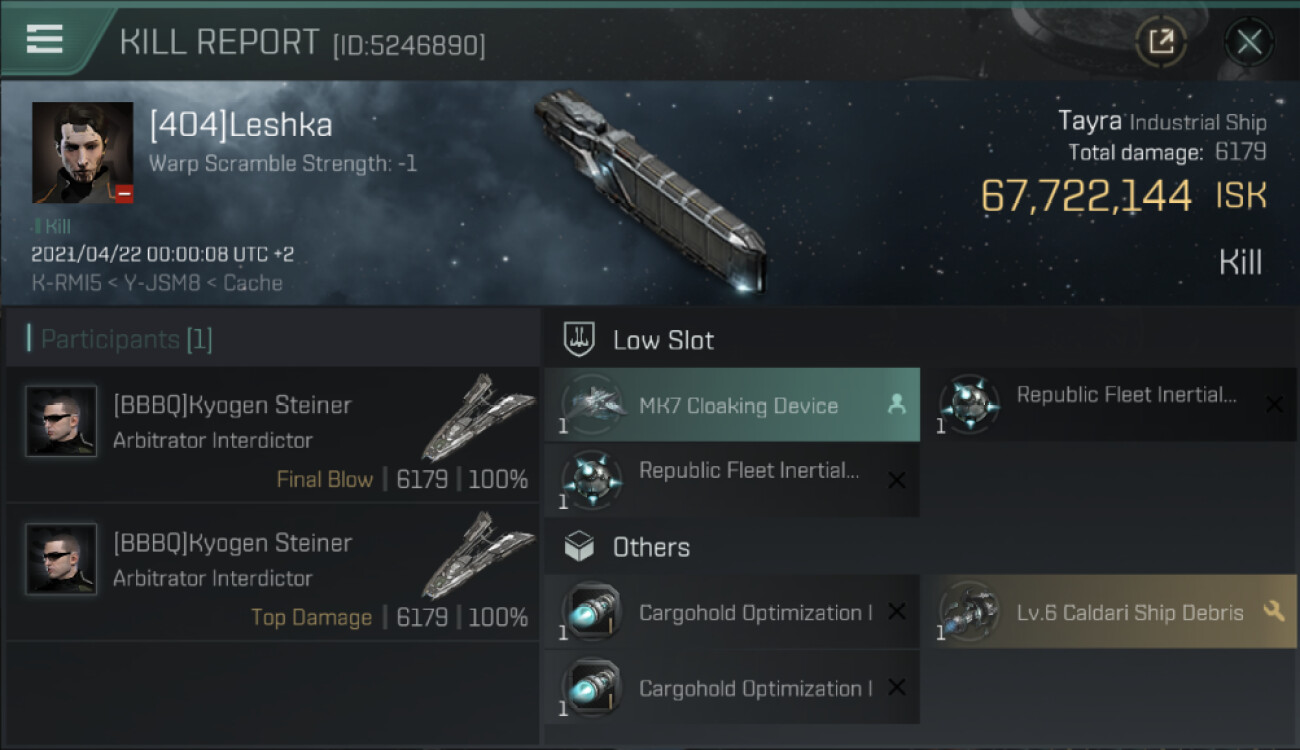The width and height of the screenshot is (1300, 750).
Task: Click the K-RMI5 < Y-JSM8 < Cache location
Action: (x=156, y=283)
